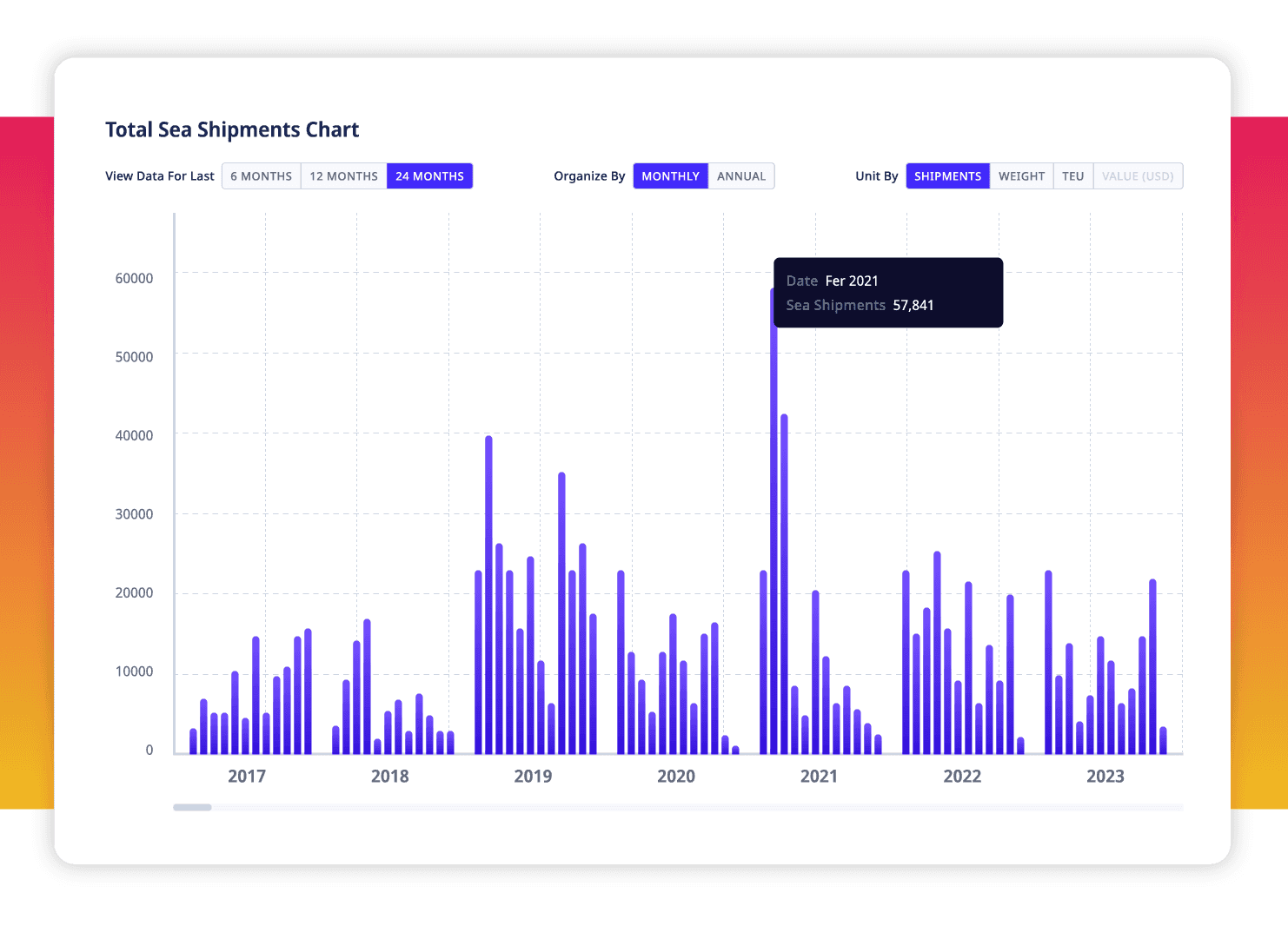Screen dimensions: 1288x926
Task: Click the 30000 y-axis label
Action: click(134, 514)
